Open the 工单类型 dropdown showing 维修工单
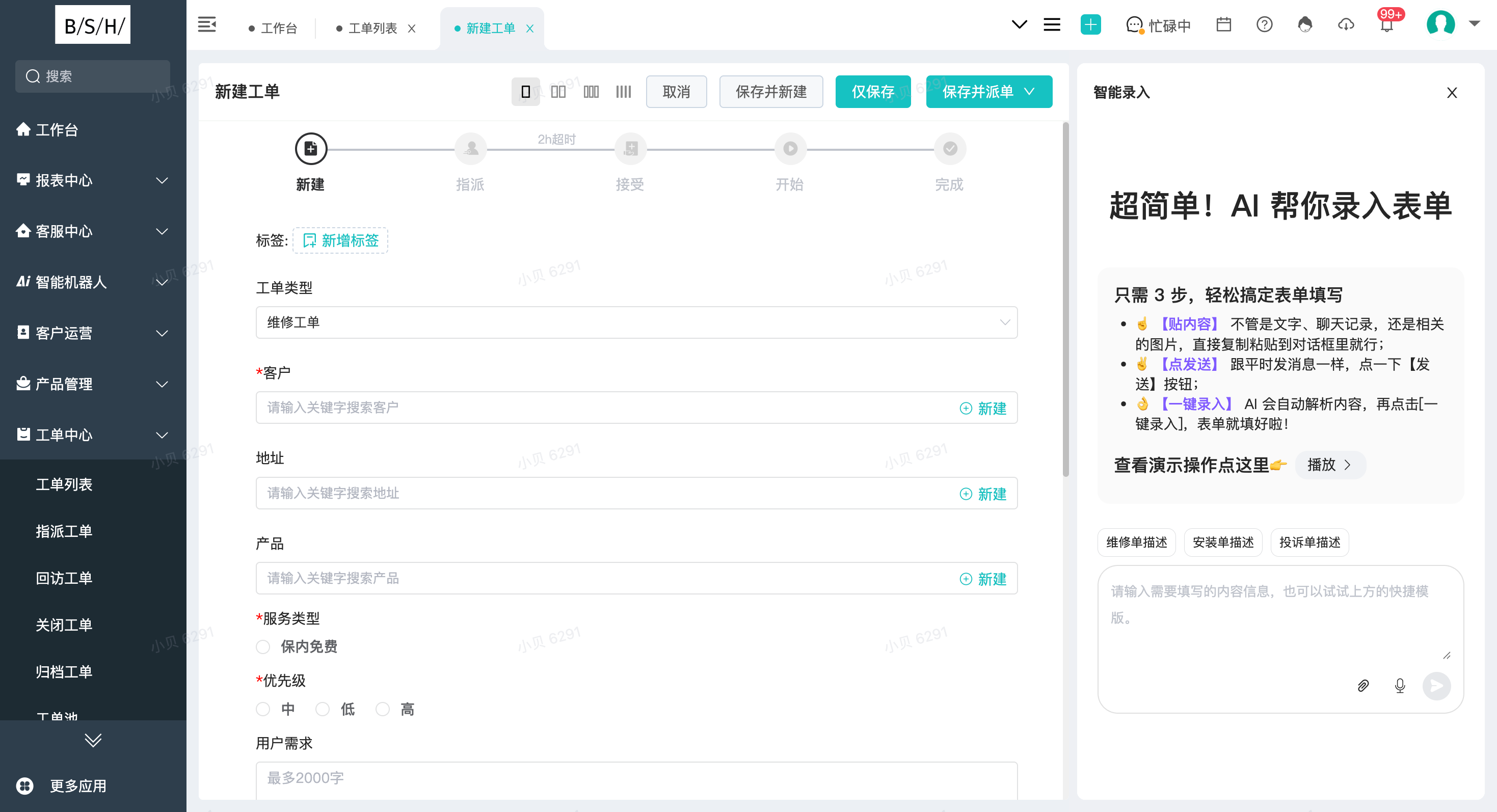 [x=636, y=322]
